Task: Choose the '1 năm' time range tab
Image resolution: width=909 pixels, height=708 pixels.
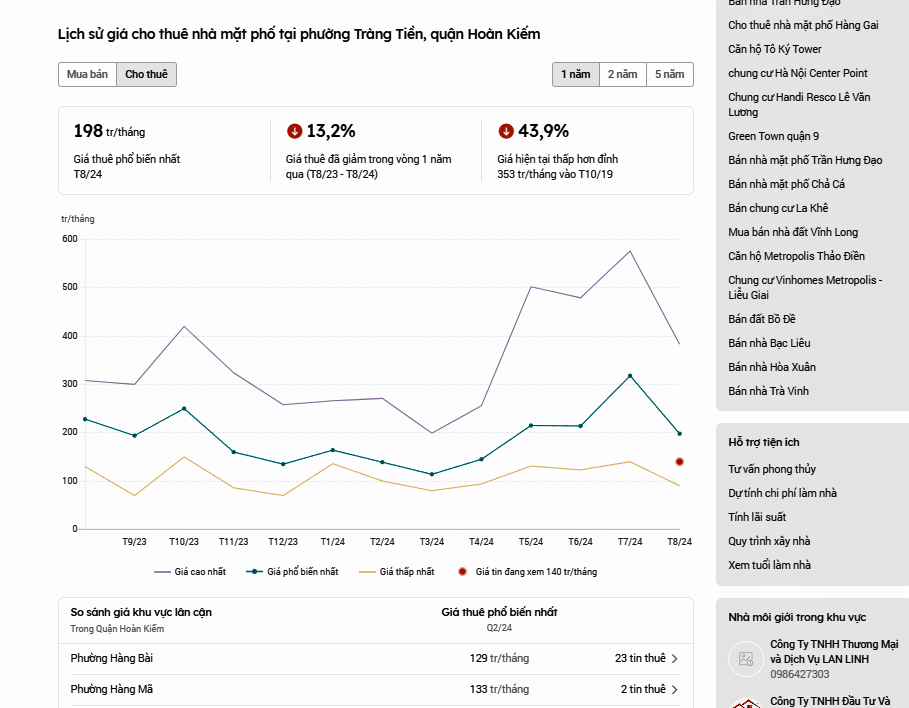Action: pos(575,74)
